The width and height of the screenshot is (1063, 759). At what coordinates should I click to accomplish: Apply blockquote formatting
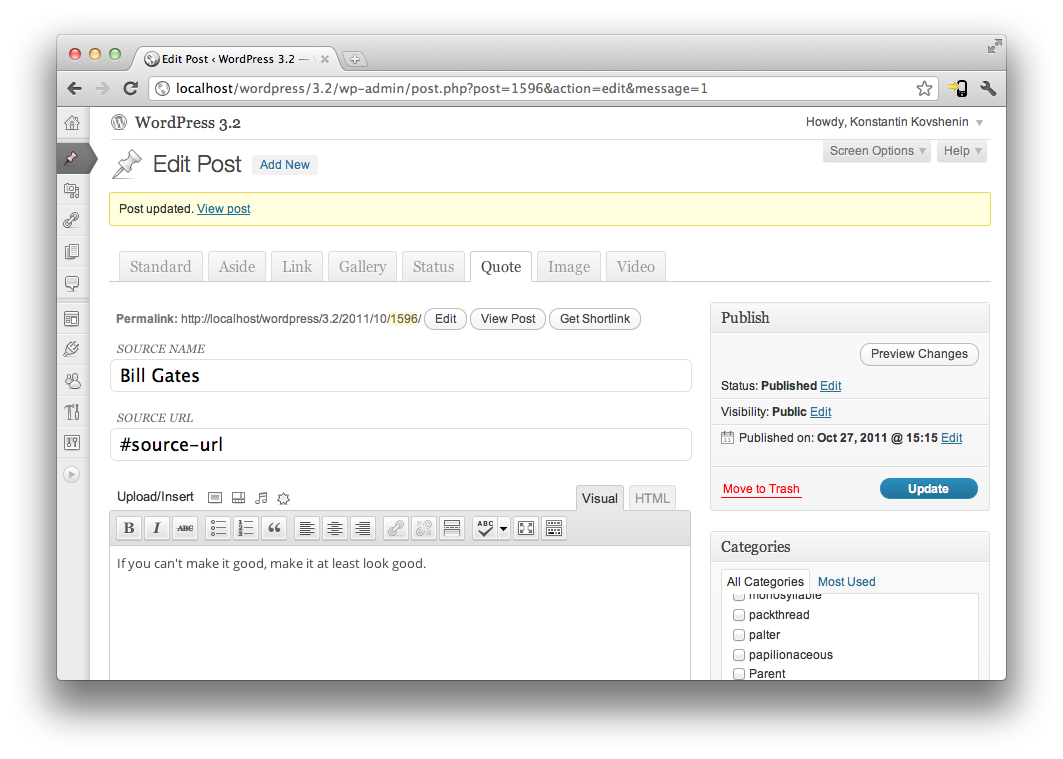click(274, 528)
